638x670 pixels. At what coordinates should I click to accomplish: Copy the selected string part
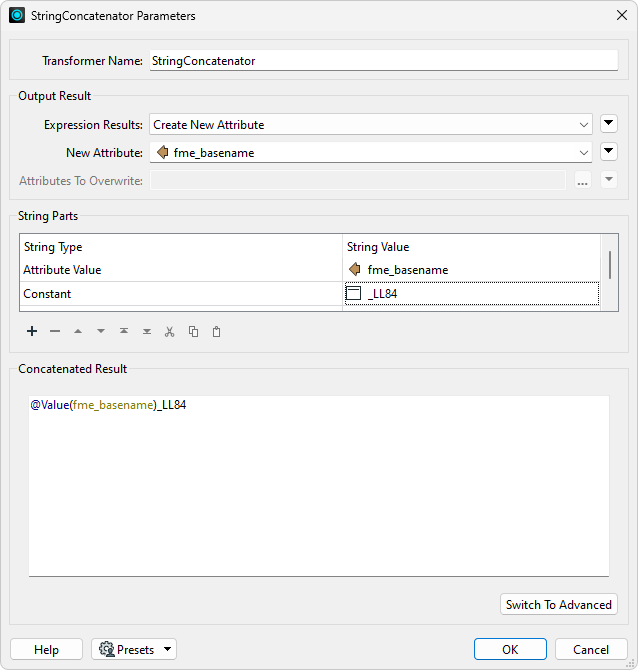coord(193,332)
